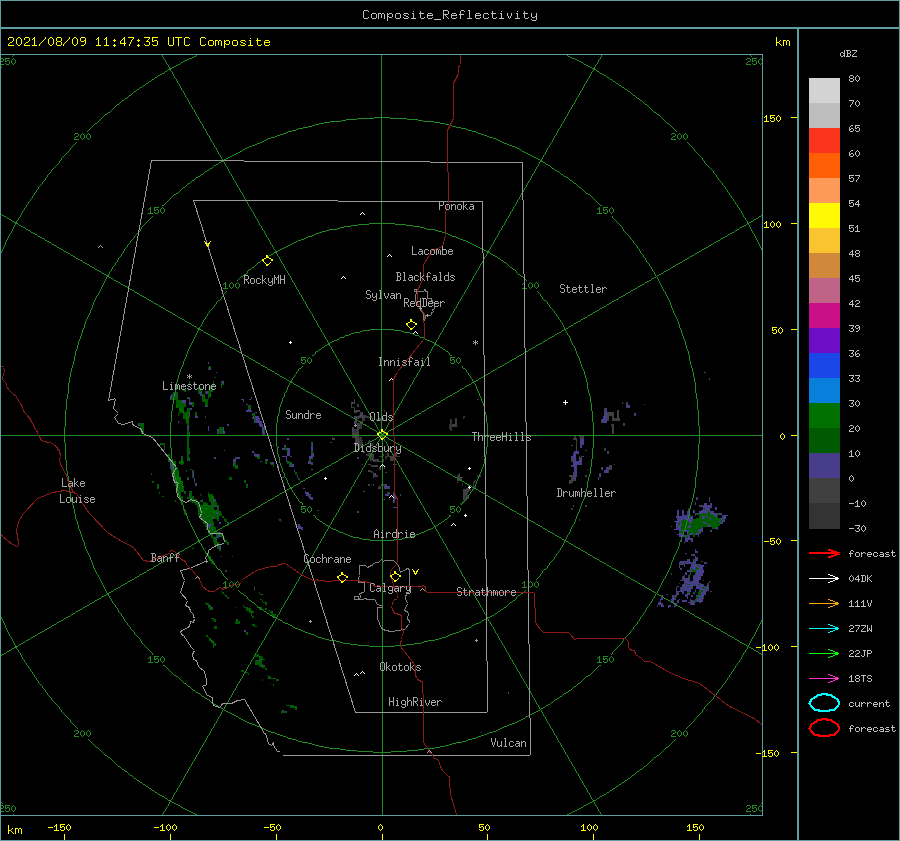Select the lightest gray 80 dBZ swatch
Viewport: 900px width, 841px height.
click(x=824, y=91)
